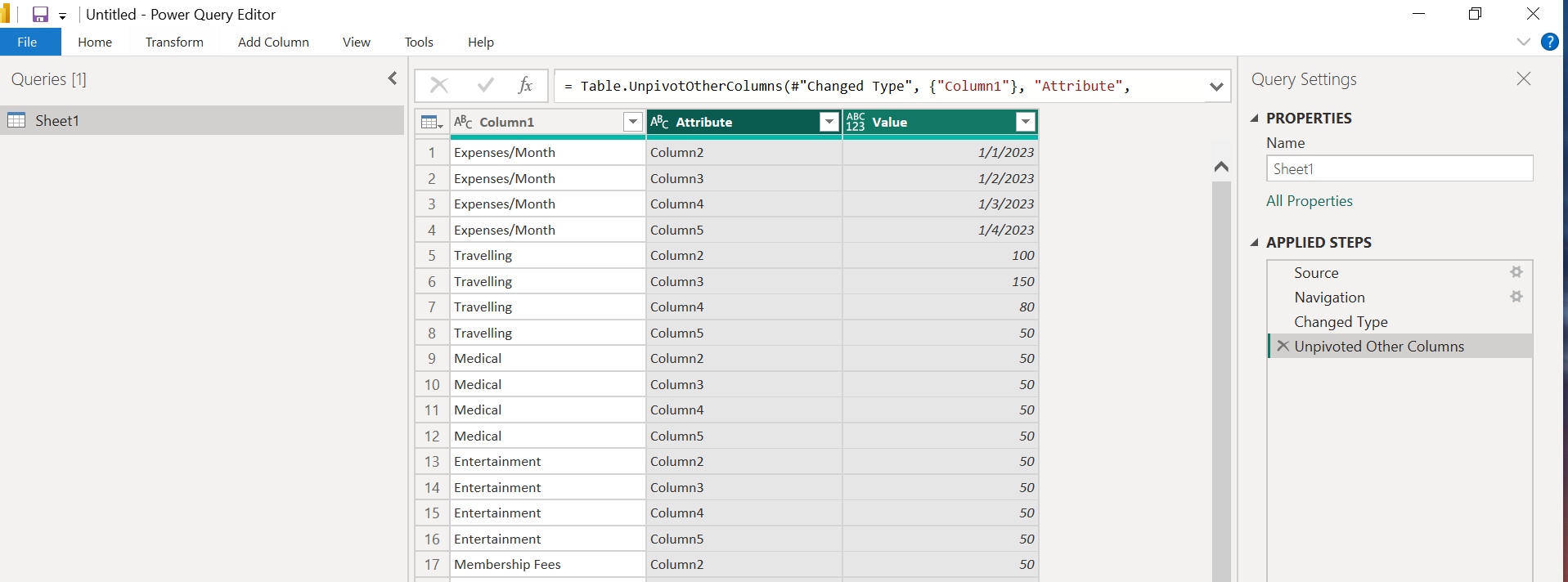1568x582 pixels.
Task: Open the All Properties link
Action: coord(1309,200)
